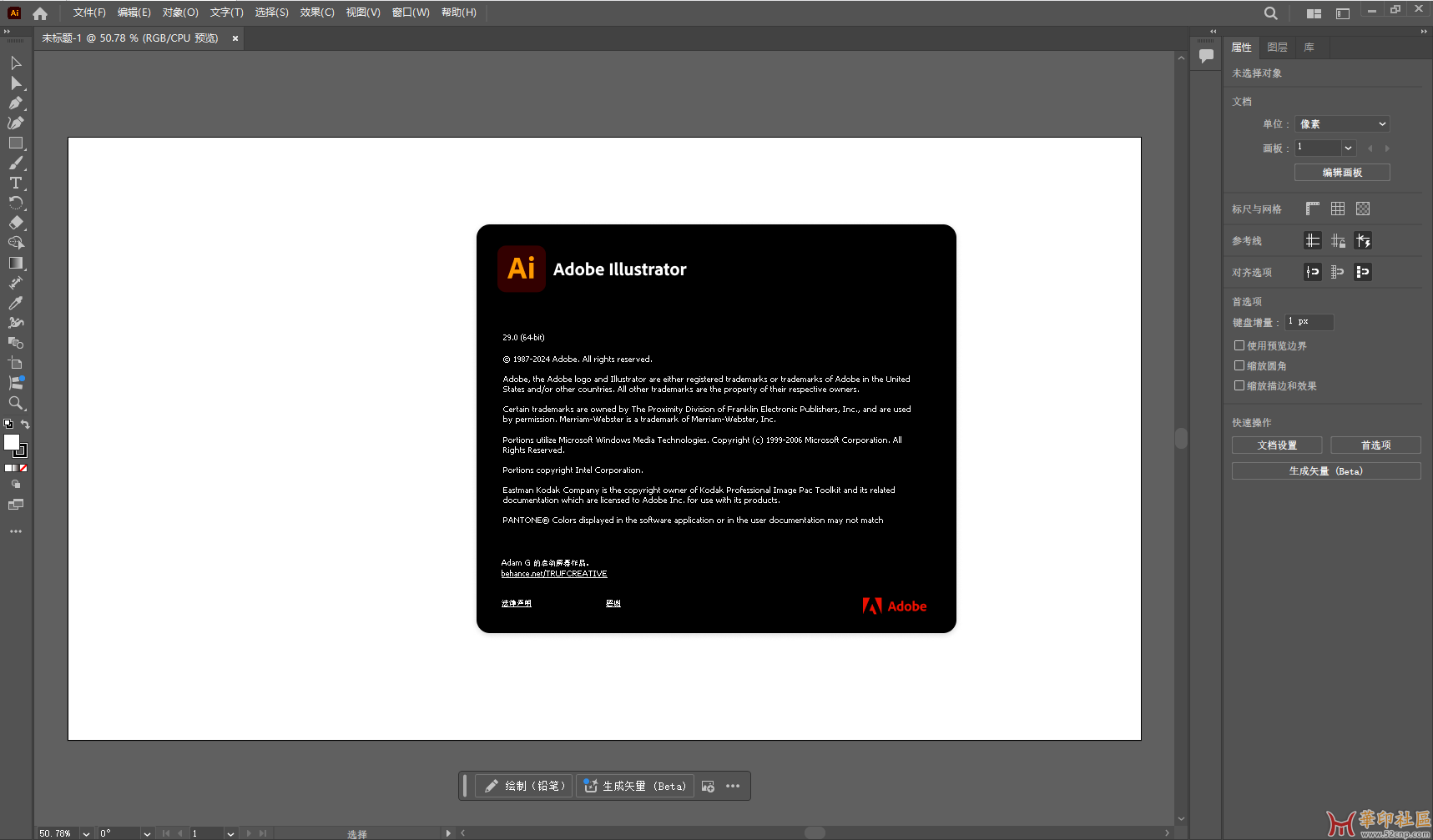Open the search magnifier at top right
Screen dimensions: 1433x840
1270,13
